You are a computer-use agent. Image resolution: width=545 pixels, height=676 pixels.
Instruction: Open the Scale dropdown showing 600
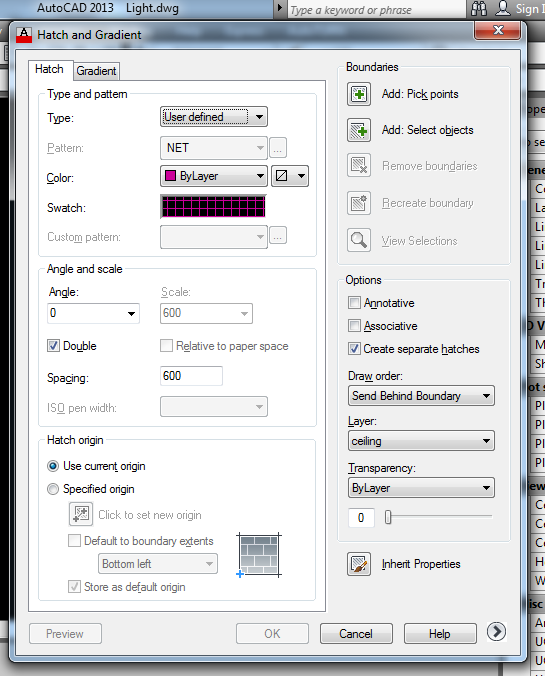point(206,313)
